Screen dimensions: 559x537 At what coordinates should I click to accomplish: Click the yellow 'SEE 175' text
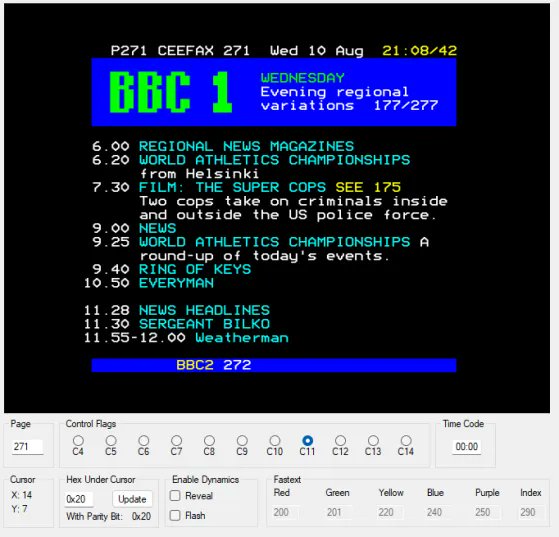pos(368,187)
